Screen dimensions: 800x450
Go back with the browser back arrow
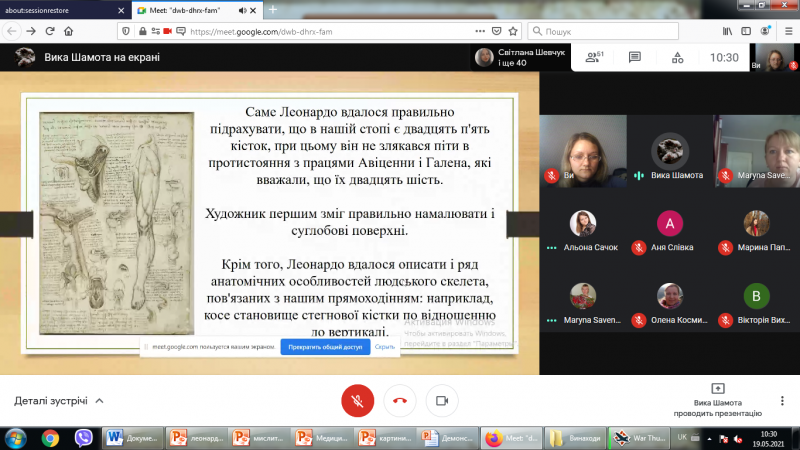(x=11, y=31)
